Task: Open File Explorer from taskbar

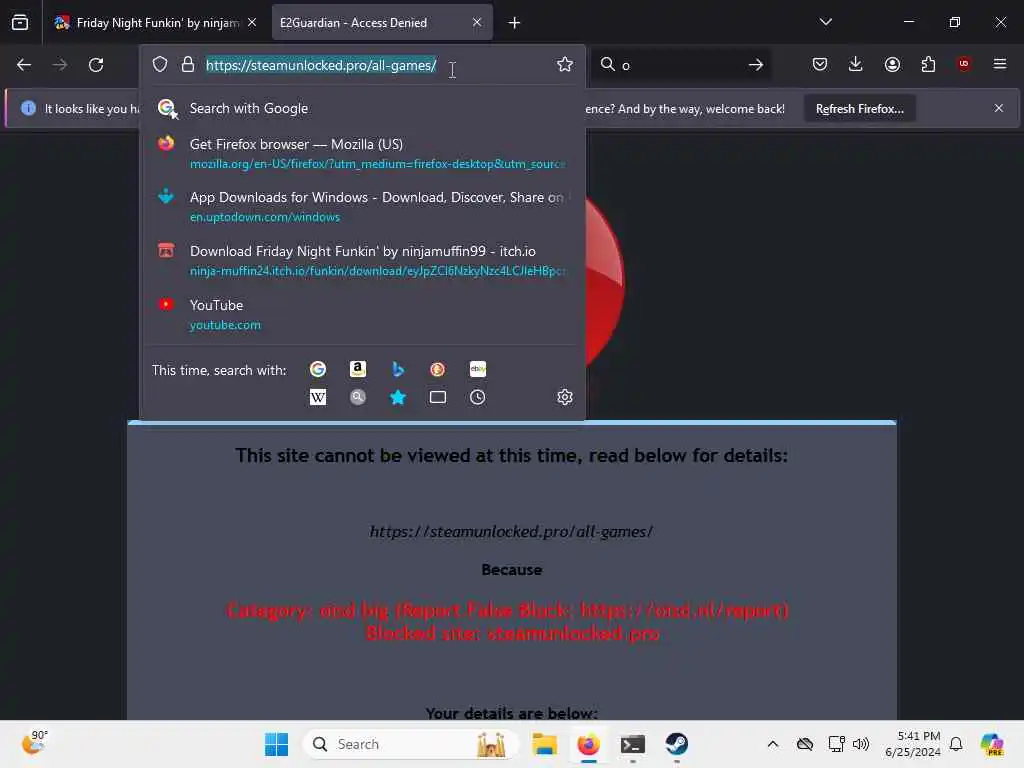Action: pos(544,744)
